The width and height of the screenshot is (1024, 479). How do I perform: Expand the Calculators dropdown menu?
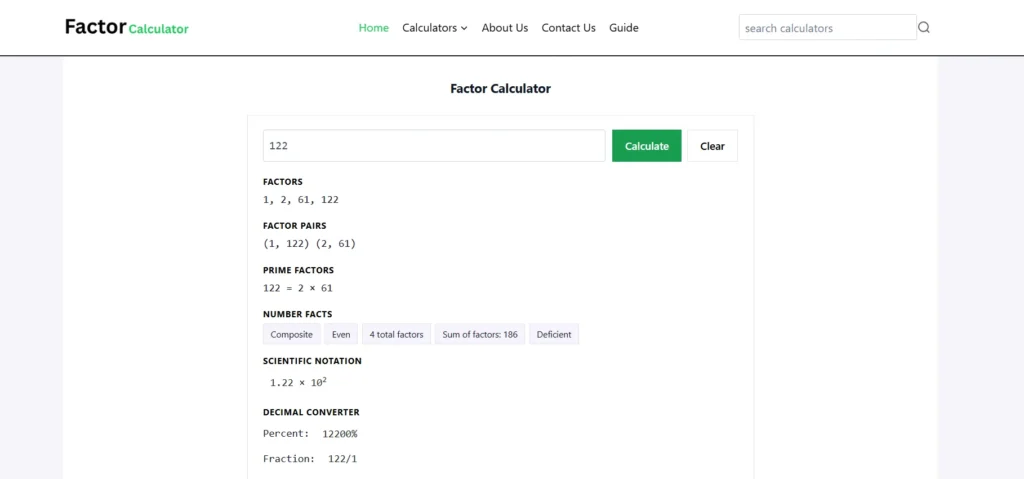click(435, 28)
